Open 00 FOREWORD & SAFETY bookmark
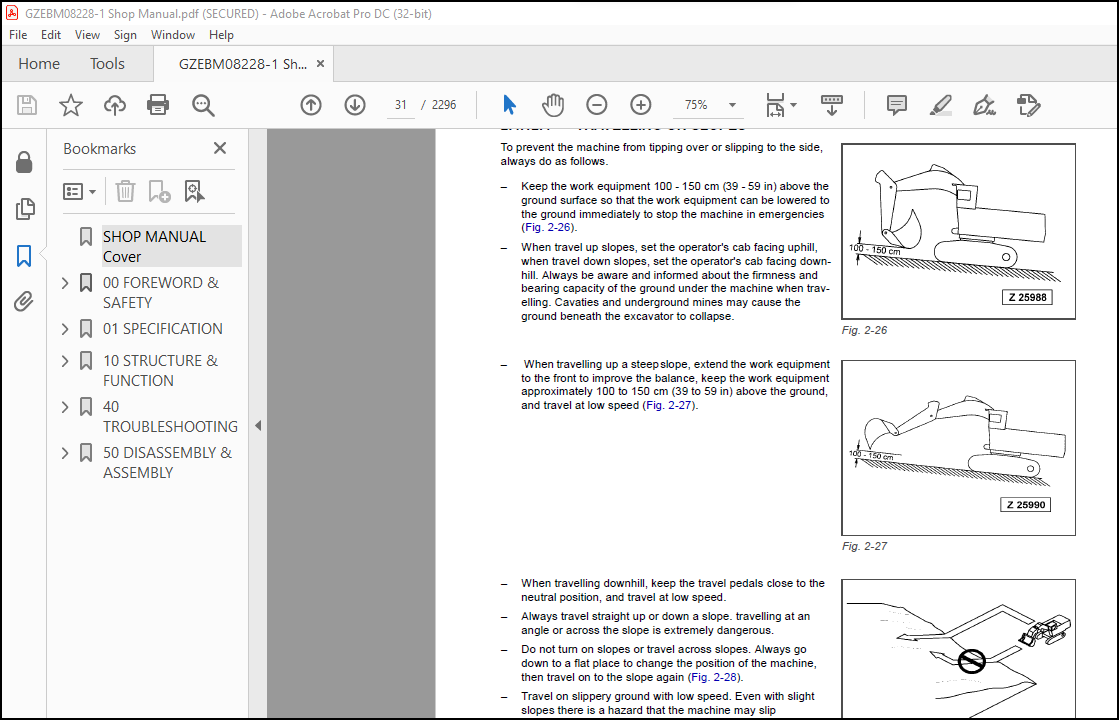 (161, 293)
